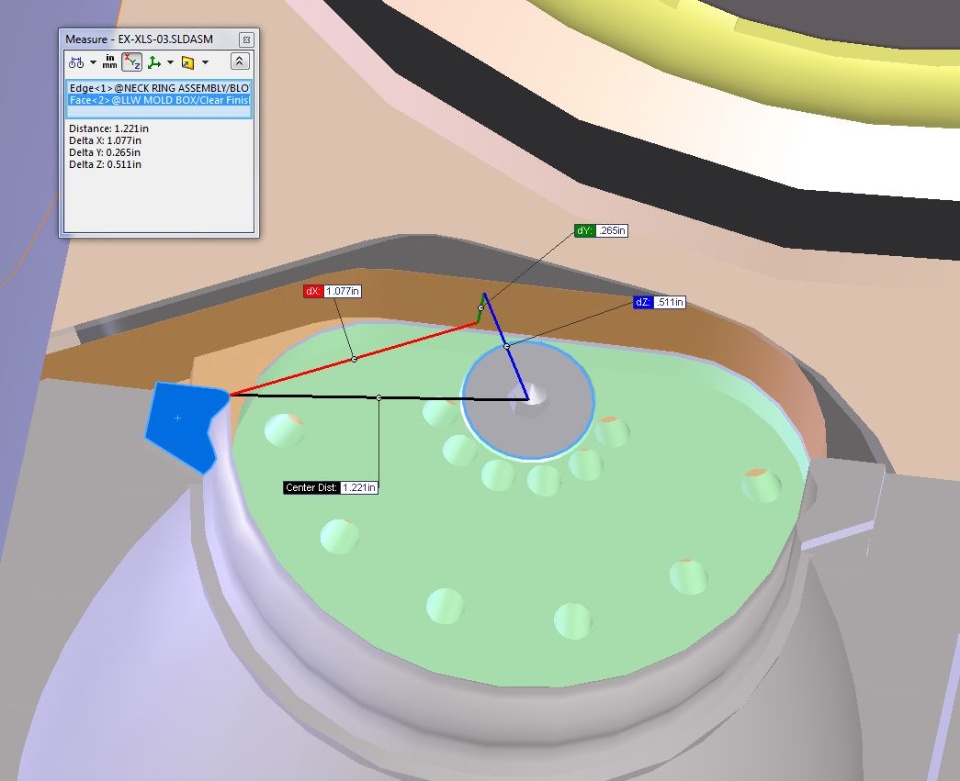Screen dimensions: 960x781
Task: Select Edge<1>@NECK RING ASSEMBLY in selection list
Action: pos(159,88)
